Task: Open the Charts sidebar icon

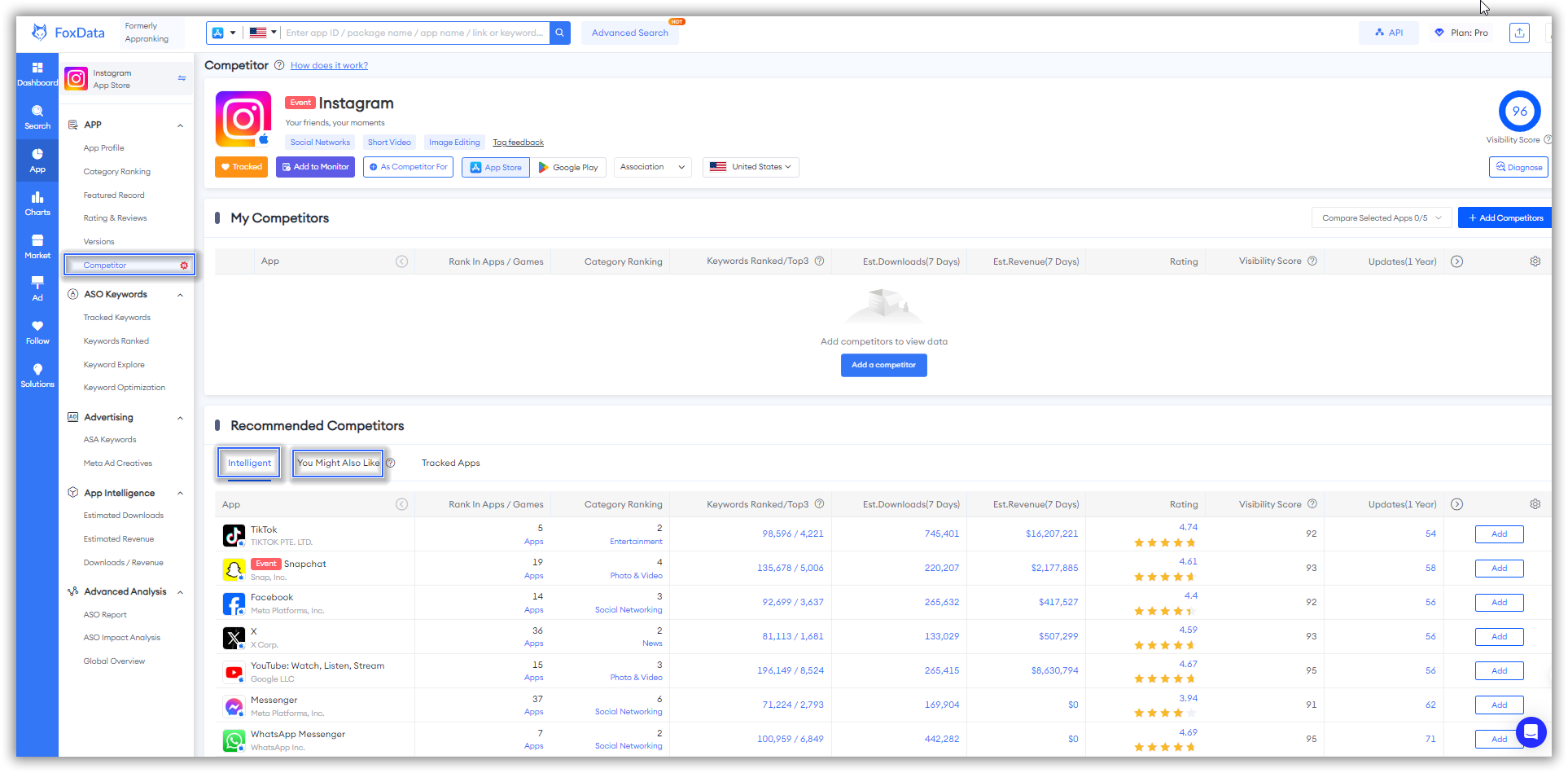Action: coord(37,204)
